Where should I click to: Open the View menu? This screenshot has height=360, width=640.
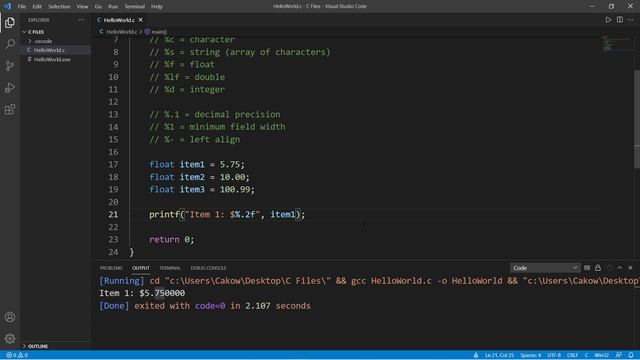click(x=82, y=6)
